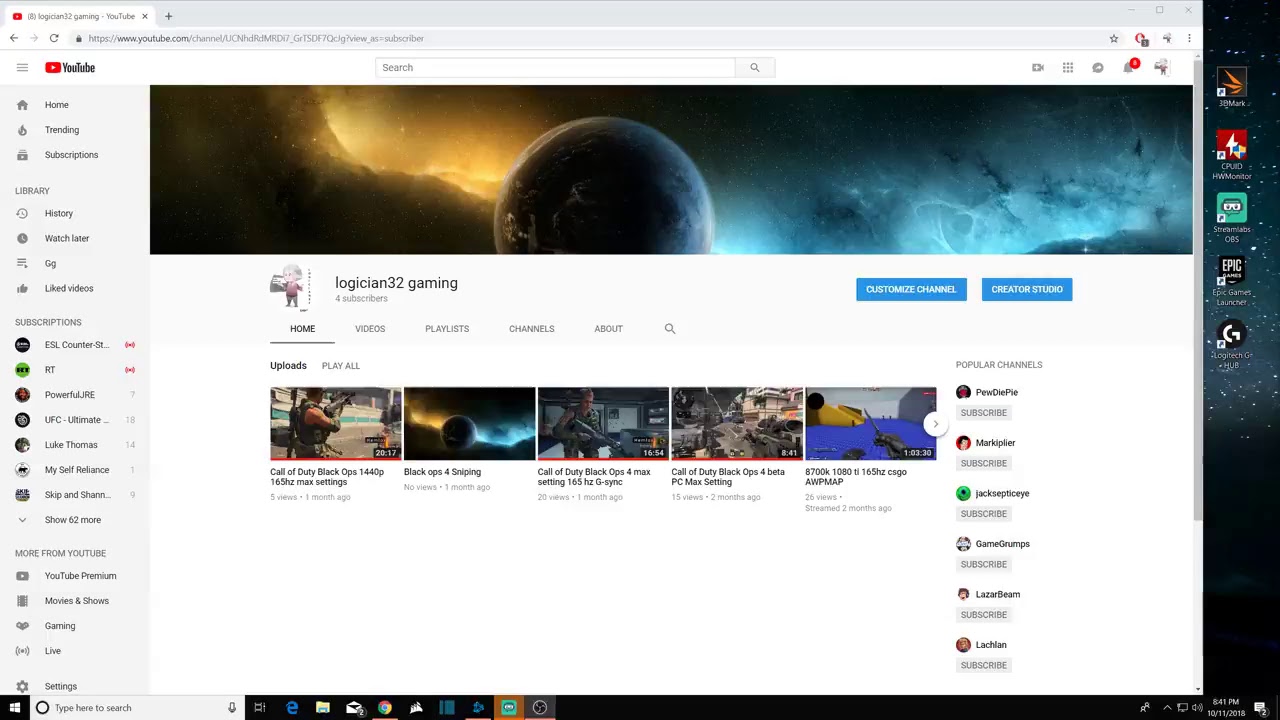
Task: Subscribe to PewDiePie
Action: (x=984, y=413)
